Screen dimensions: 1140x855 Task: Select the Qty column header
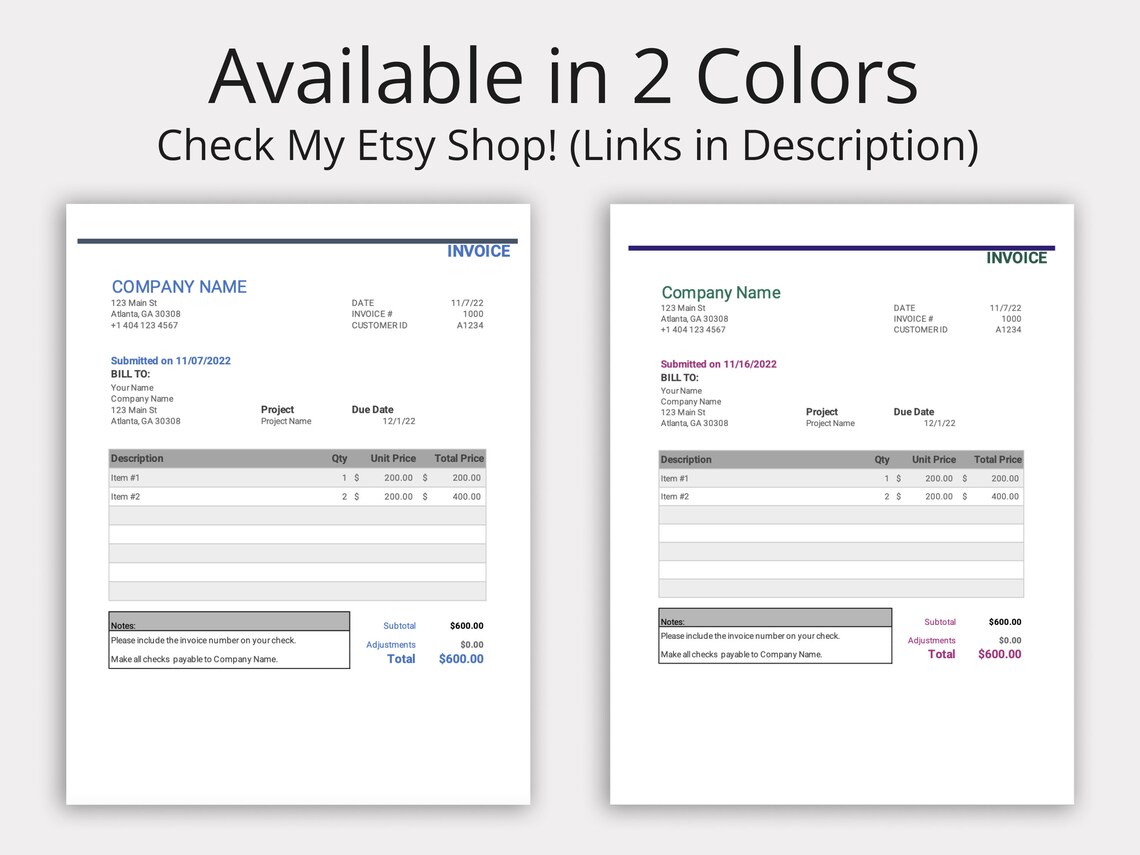pos(339,458)
